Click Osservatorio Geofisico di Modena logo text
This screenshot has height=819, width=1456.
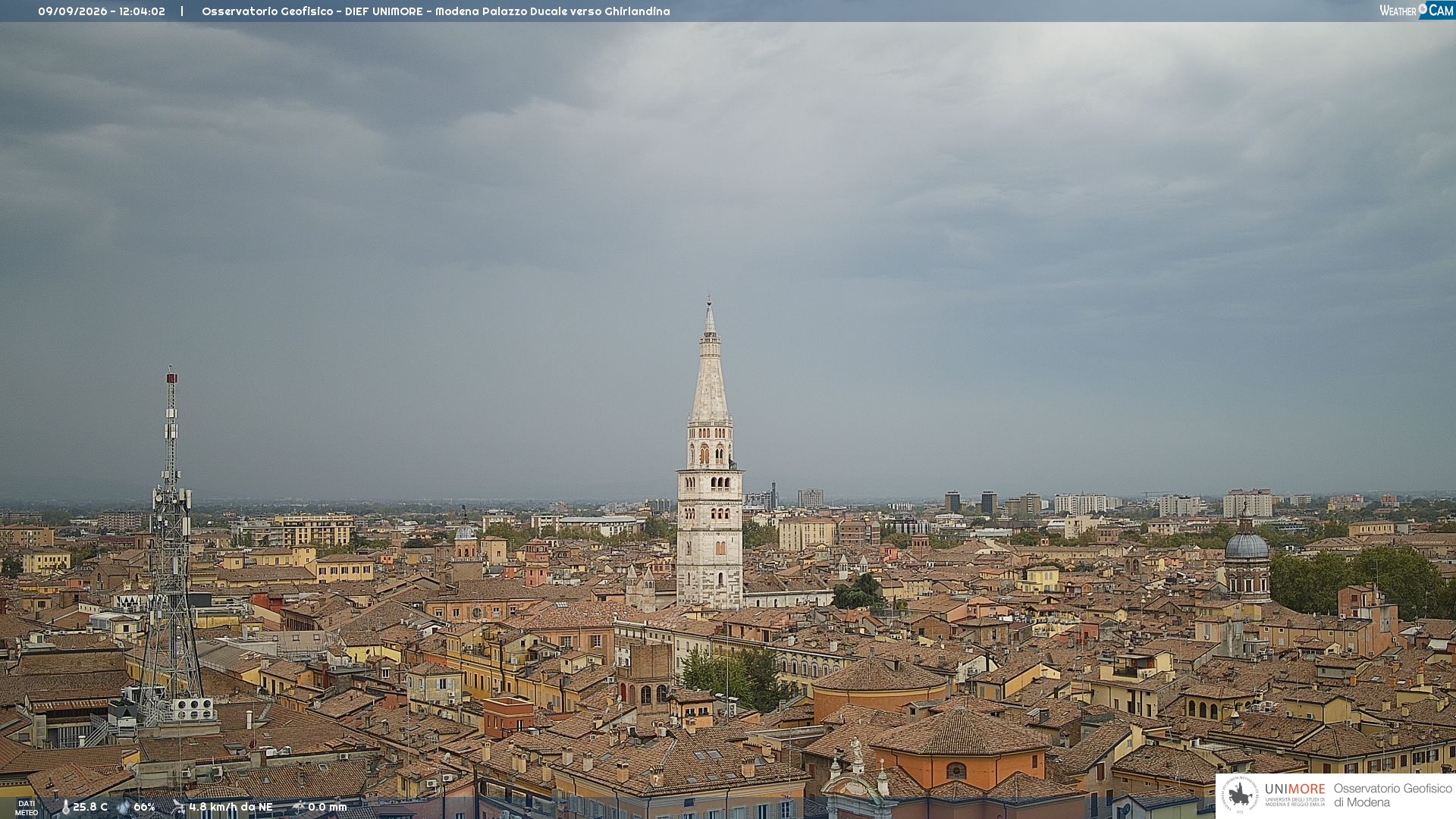(1392, 795)
